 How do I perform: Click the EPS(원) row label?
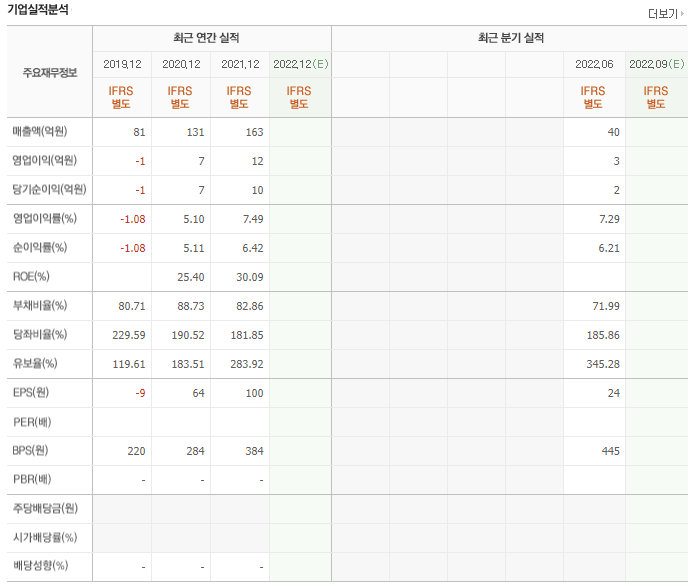31,393
